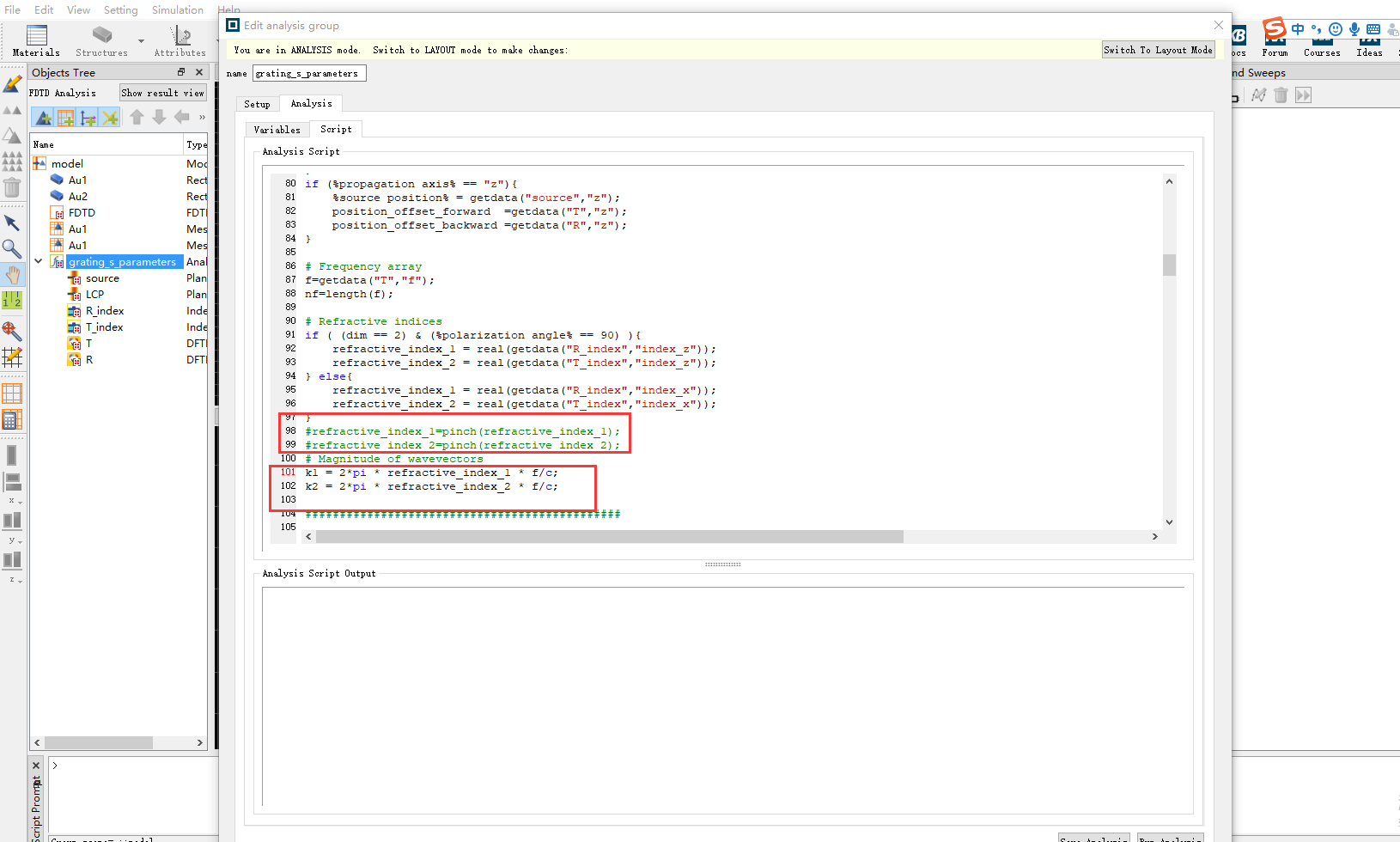
Task: Open the Simulation menu
Action: (178, 9)
